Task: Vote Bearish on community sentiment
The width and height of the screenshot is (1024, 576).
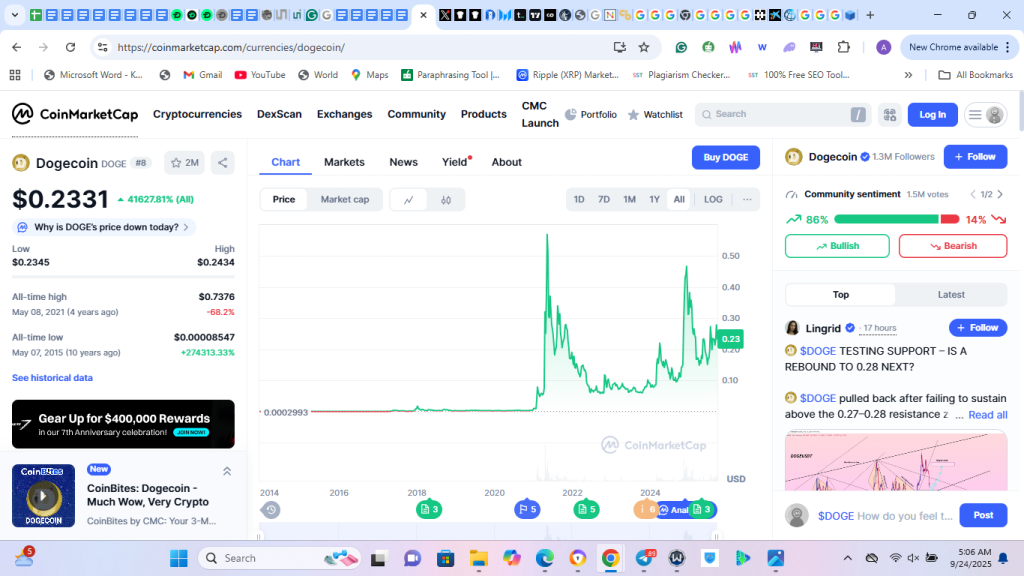Action: tap(953, 246)
